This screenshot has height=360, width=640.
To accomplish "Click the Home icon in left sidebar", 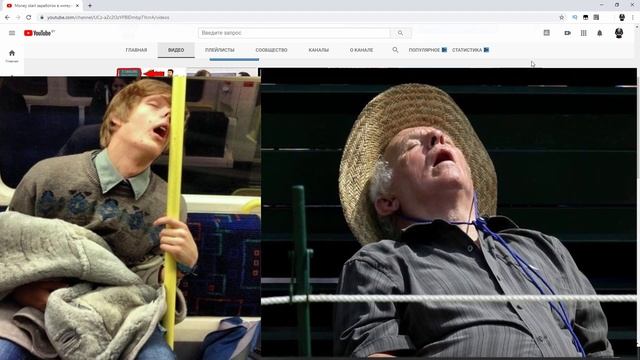I will (x=12, y=53).
